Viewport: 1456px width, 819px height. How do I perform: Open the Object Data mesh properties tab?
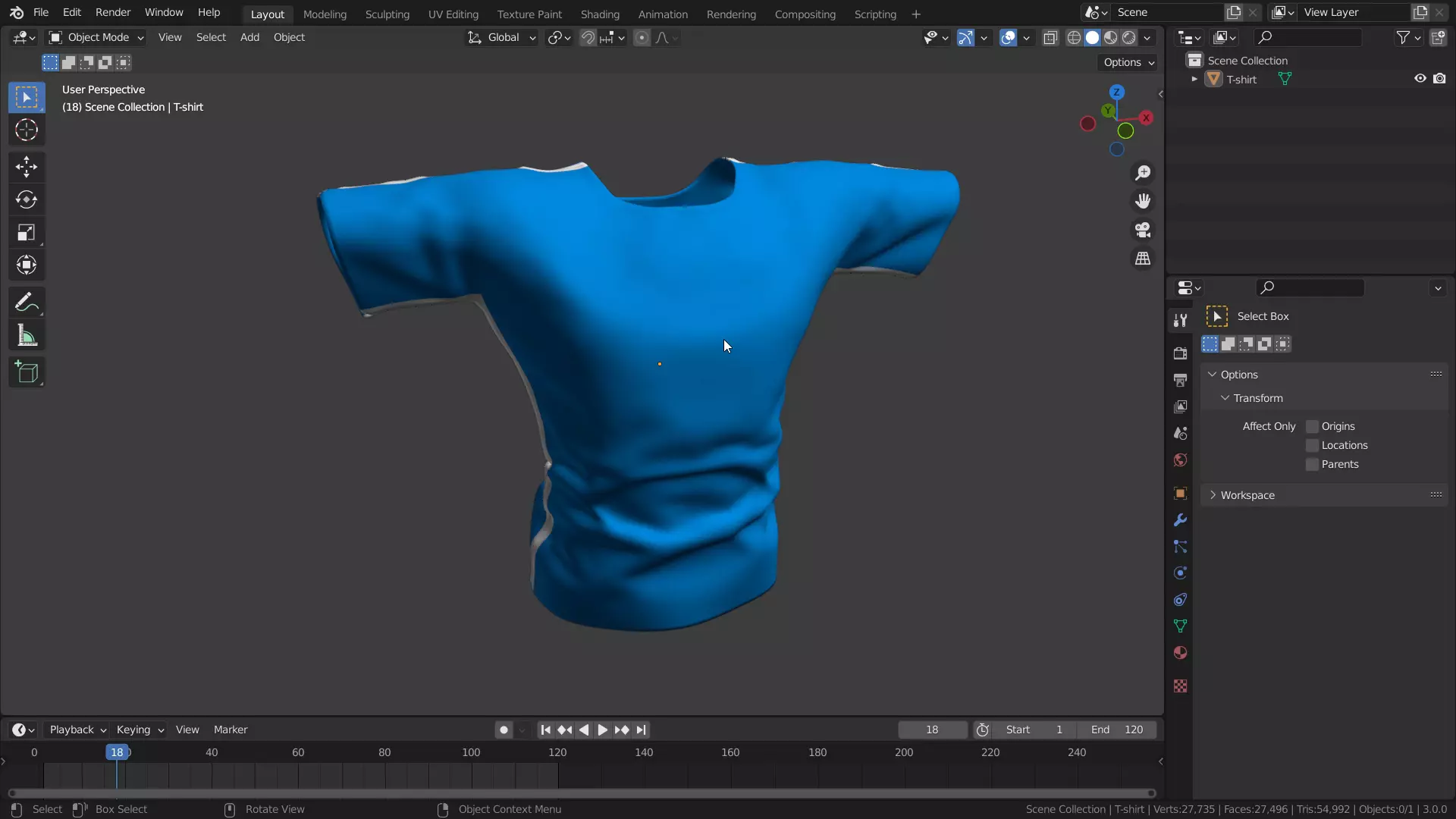[1180, 626]
